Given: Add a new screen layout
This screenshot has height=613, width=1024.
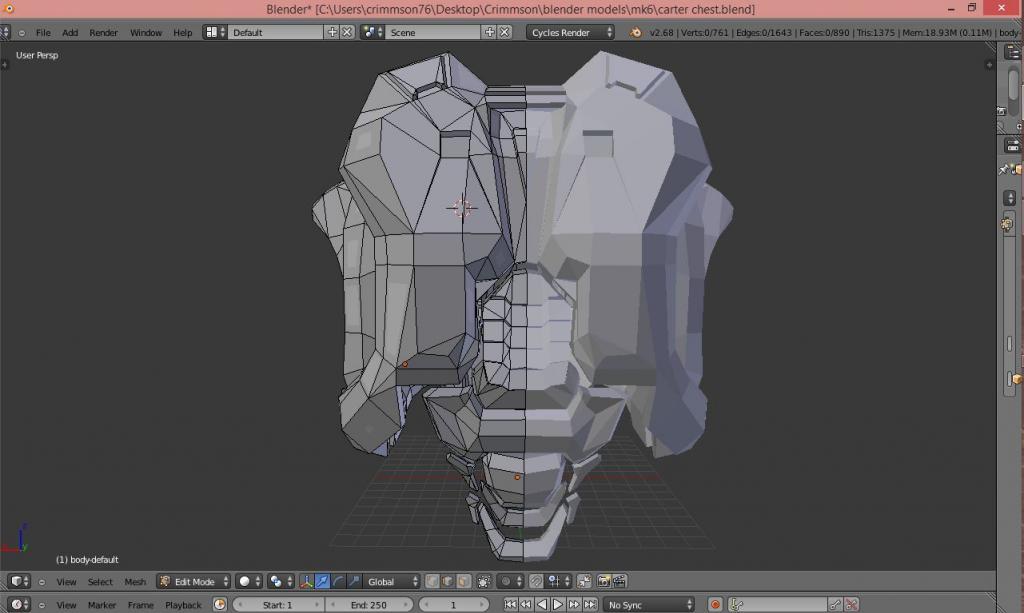Looking at the screenshot, I should pyautogui.click(x=332, y=32).
